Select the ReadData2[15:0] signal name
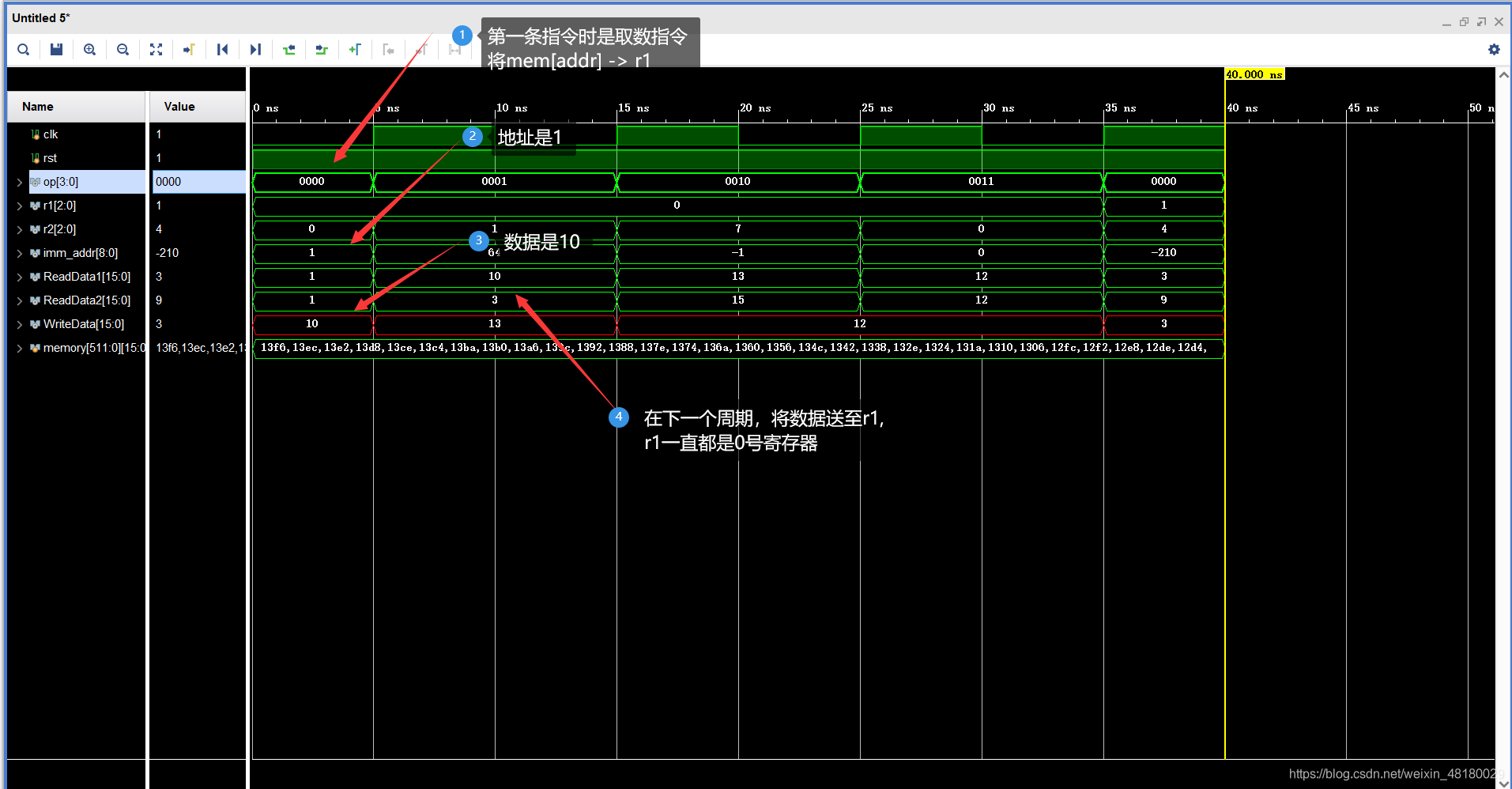Screen dimensions: 1512x789 [87, 300]
